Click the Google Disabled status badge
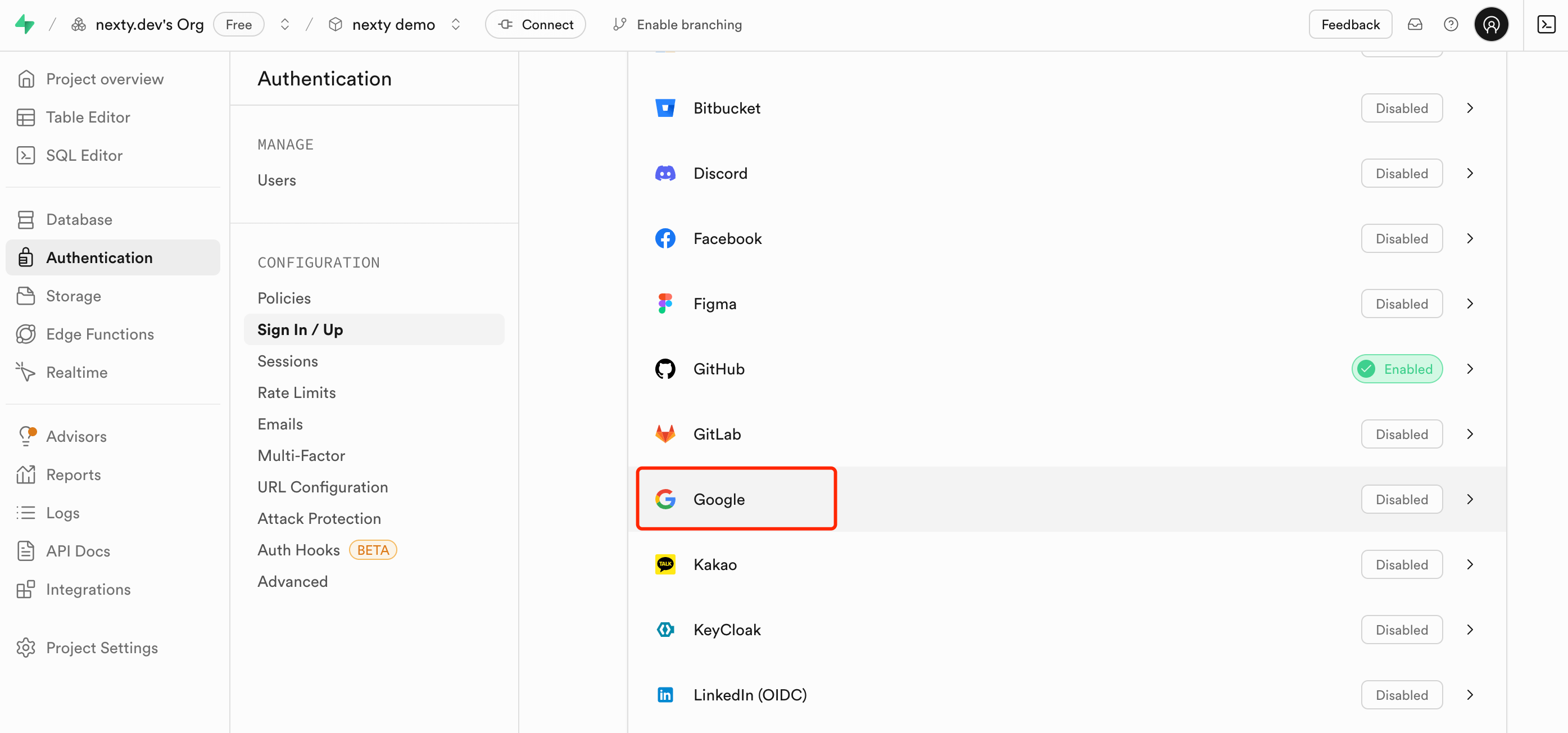This screenshot has width=1568, height=733. tap(1401, 499)
